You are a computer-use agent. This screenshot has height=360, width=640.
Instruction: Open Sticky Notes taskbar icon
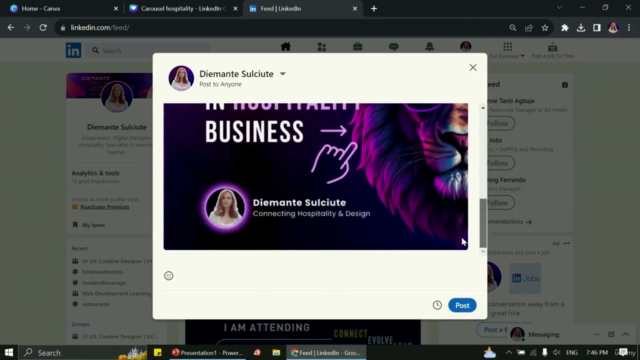(x=158, y=353)
